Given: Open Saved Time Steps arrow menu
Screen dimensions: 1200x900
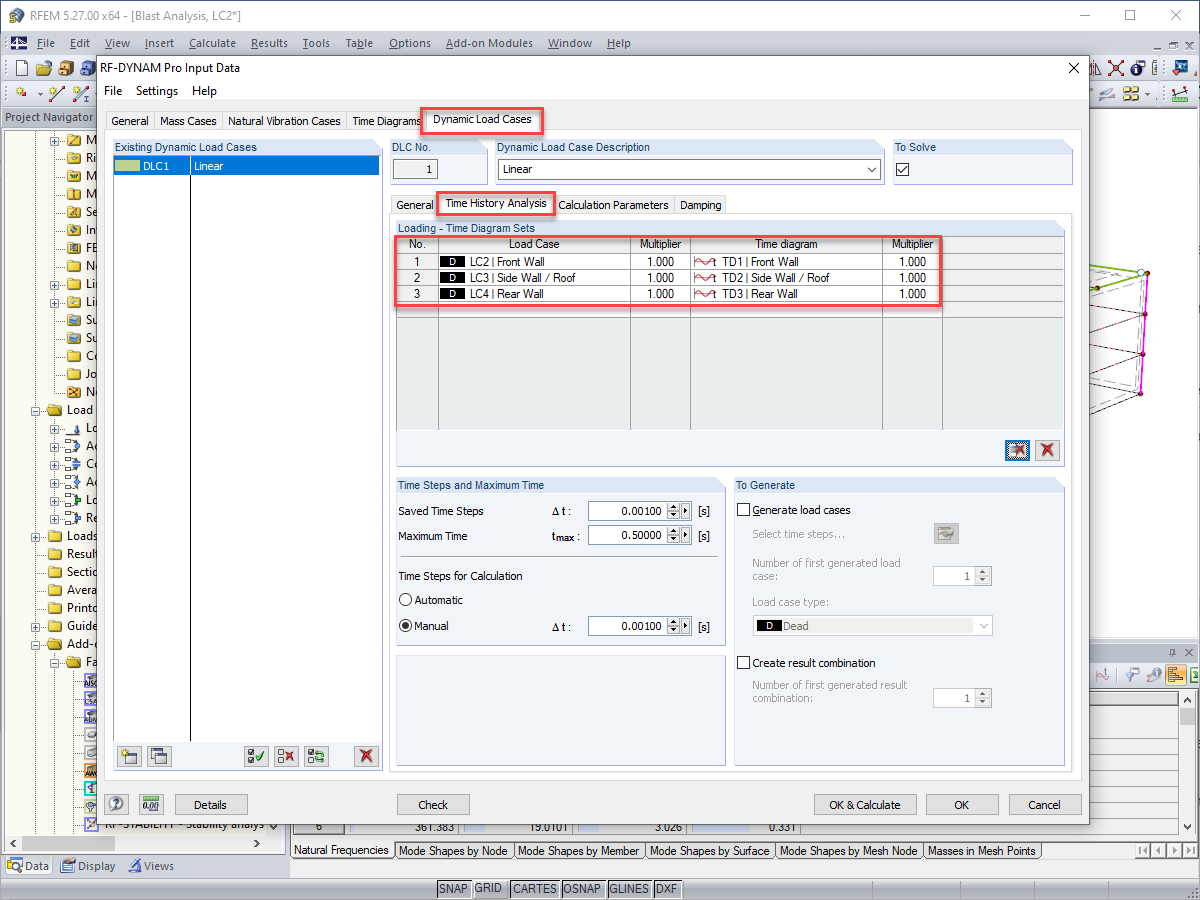Looking at the screenshot, I should [x=686, y=511].
